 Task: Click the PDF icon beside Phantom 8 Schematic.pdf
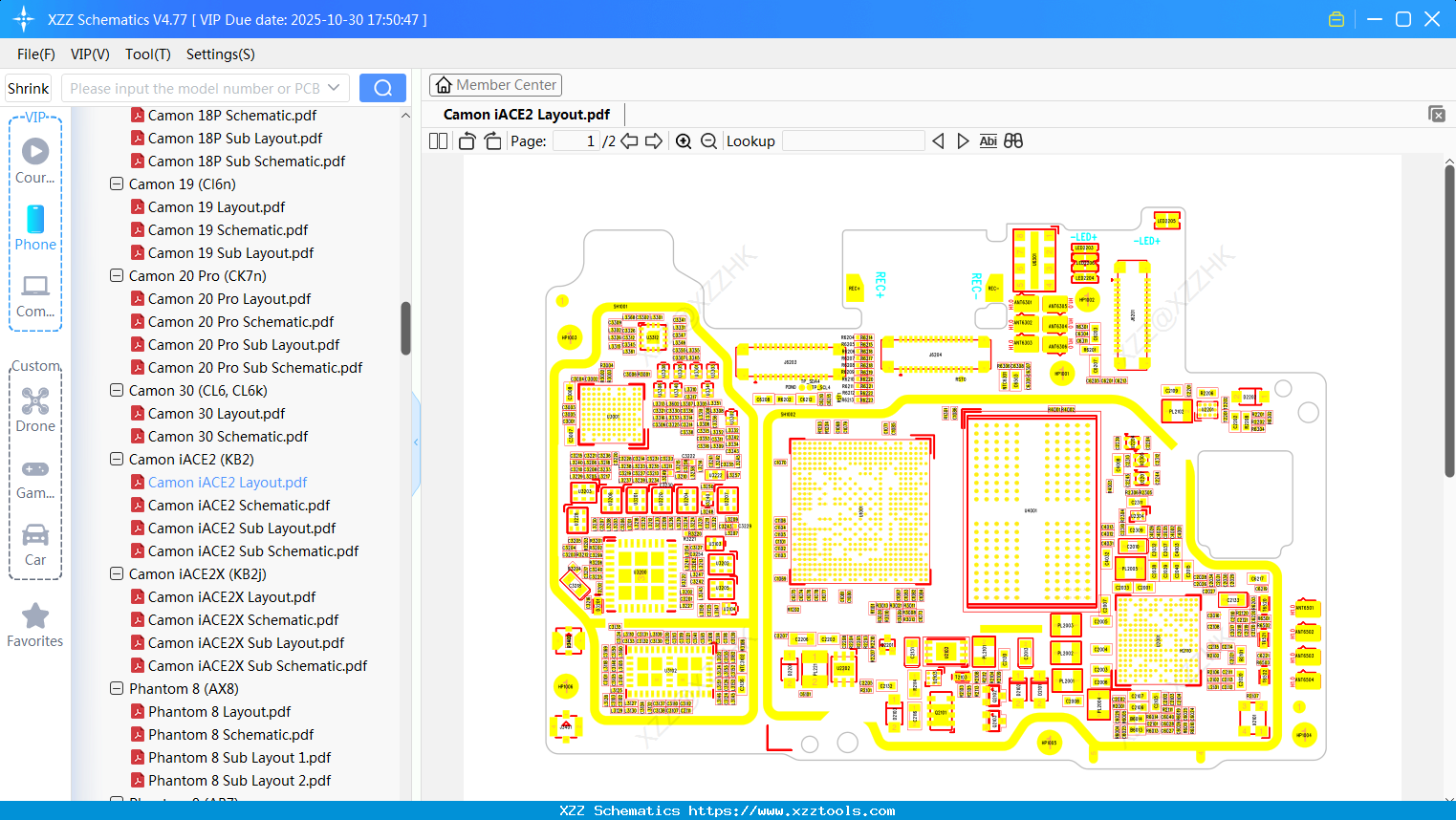click(x=138, y=734)
